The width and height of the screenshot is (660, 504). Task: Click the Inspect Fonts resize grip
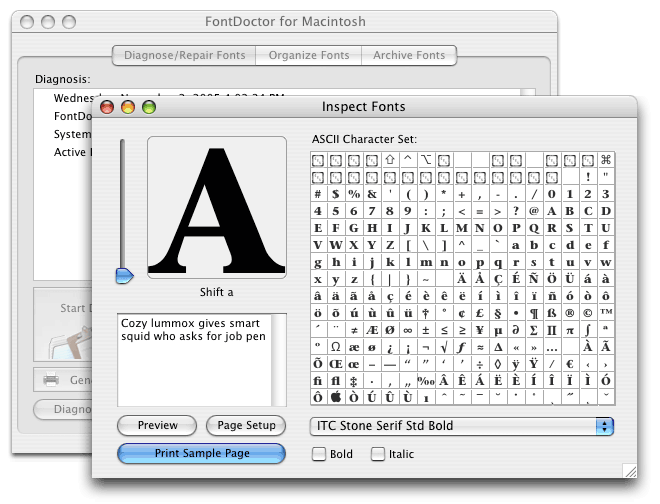pos(630,471)
